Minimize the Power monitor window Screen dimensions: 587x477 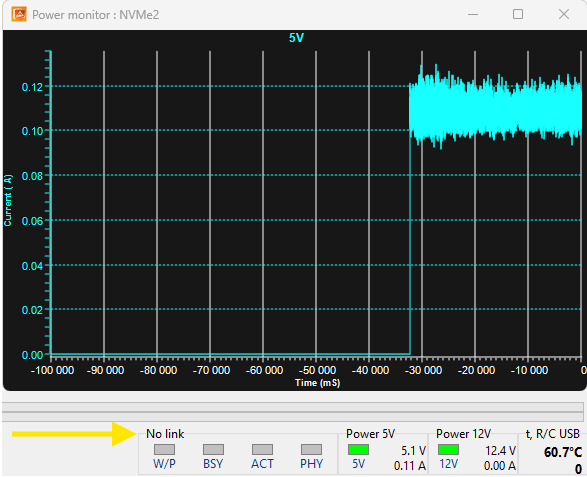(473, 15)
